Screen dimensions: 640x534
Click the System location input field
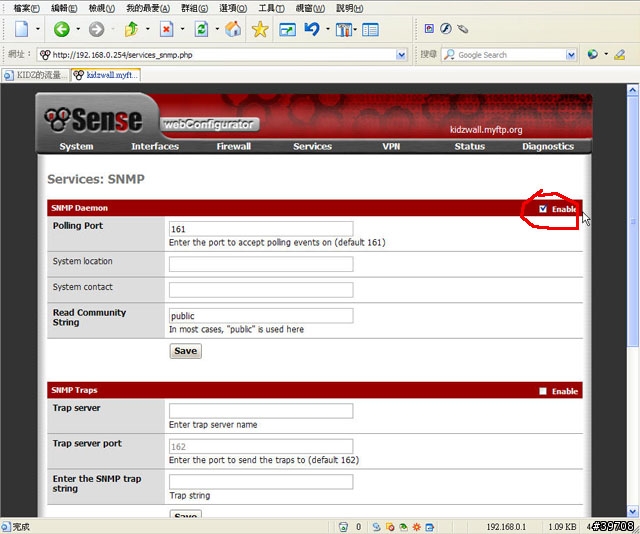[x=261, y=264]
